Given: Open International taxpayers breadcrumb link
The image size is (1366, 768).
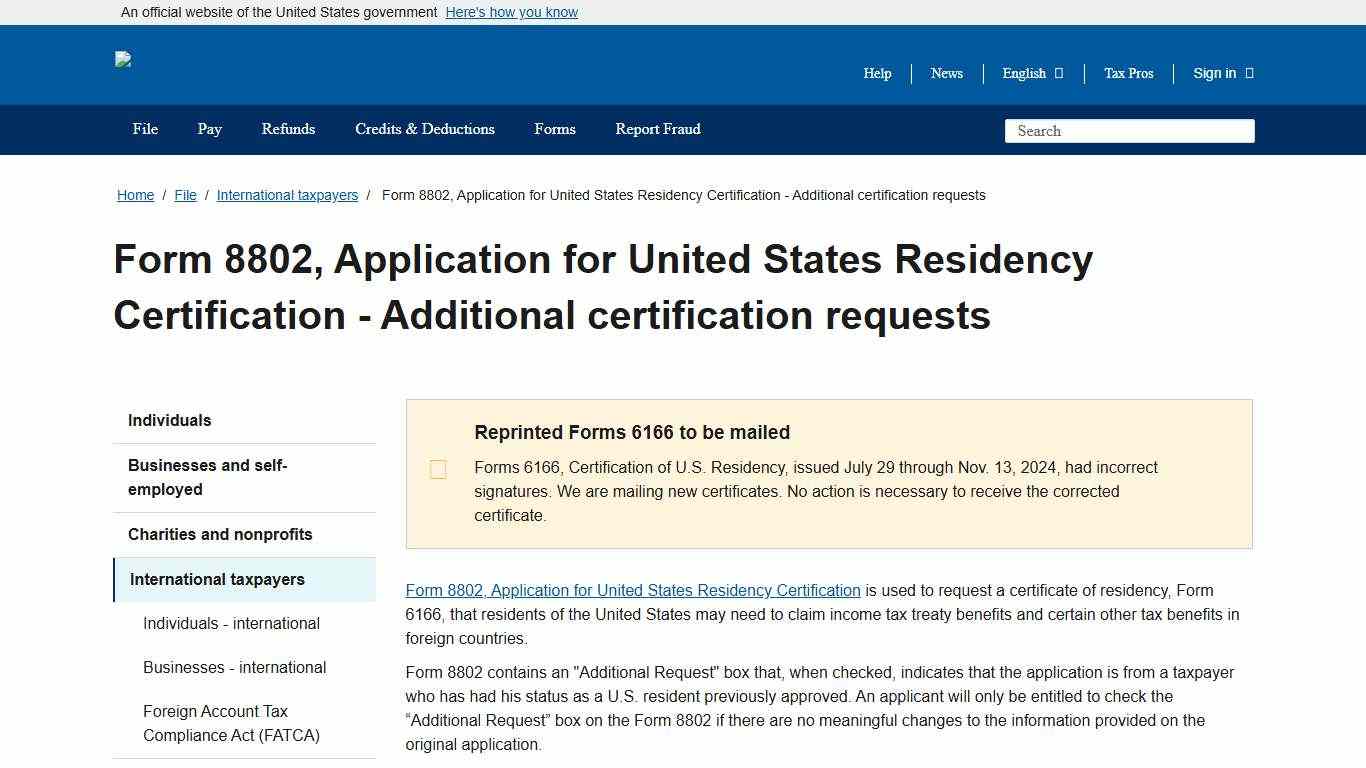Looking at the screenshot, I should tap(287, 195).
